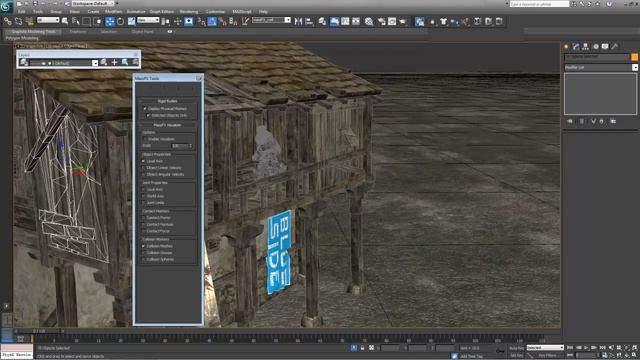Open the Utilities command panel
Image resolution: width=640 pixels, height=360 pixels.
click(615, 47)
